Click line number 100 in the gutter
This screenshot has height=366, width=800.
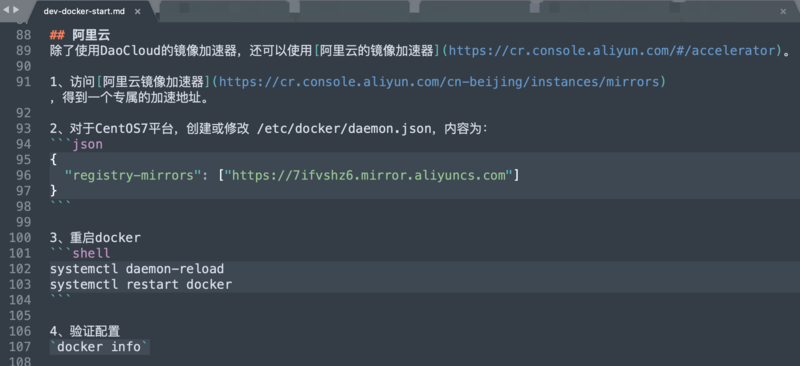coord(19,238)
